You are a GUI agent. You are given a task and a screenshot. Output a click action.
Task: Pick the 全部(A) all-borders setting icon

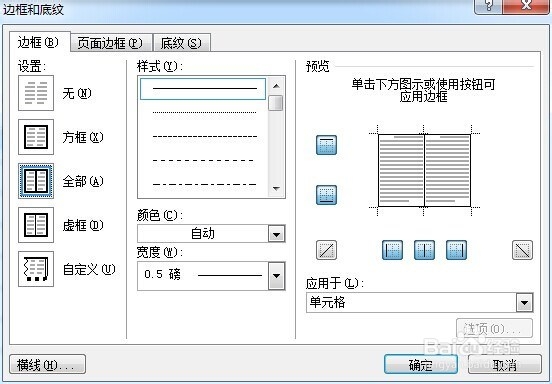point(36,181)
